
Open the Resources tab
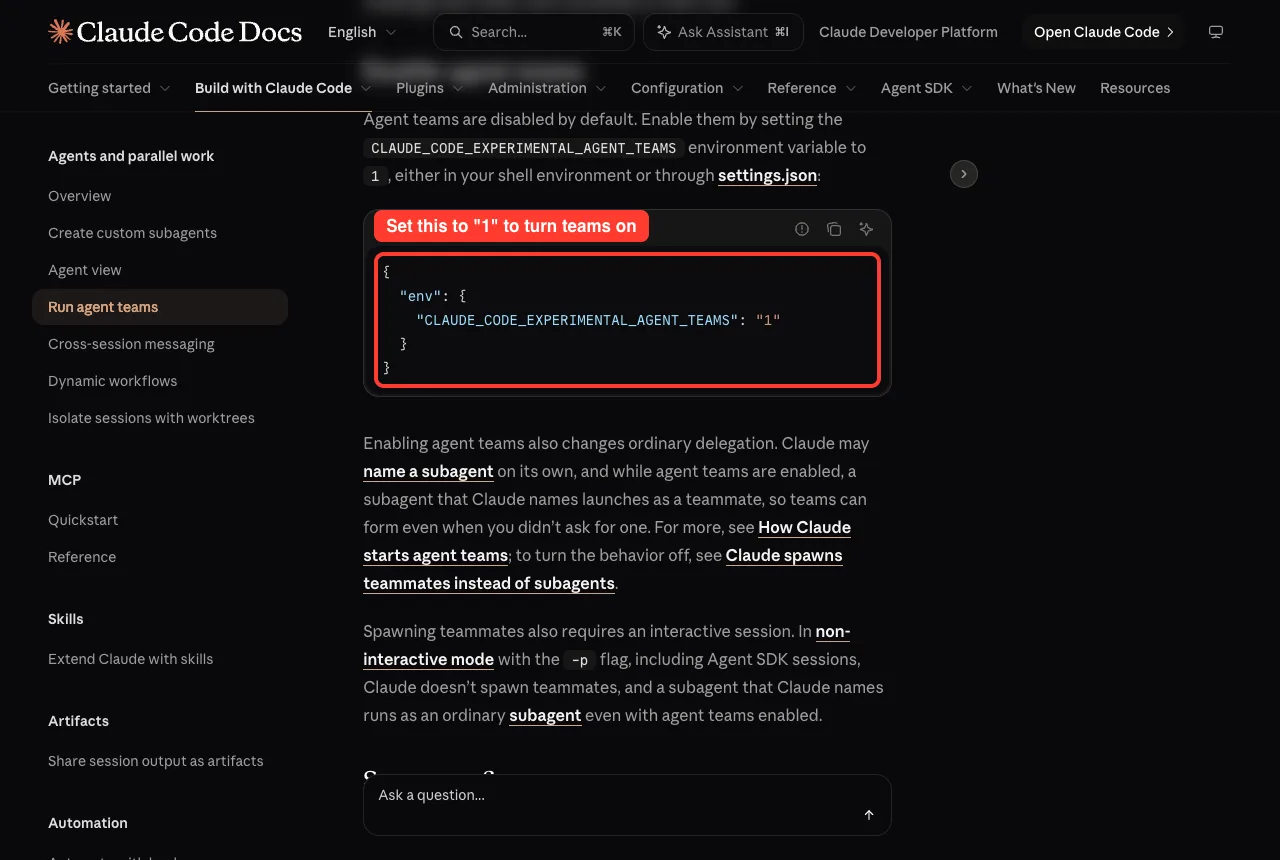pos(1135,88)
